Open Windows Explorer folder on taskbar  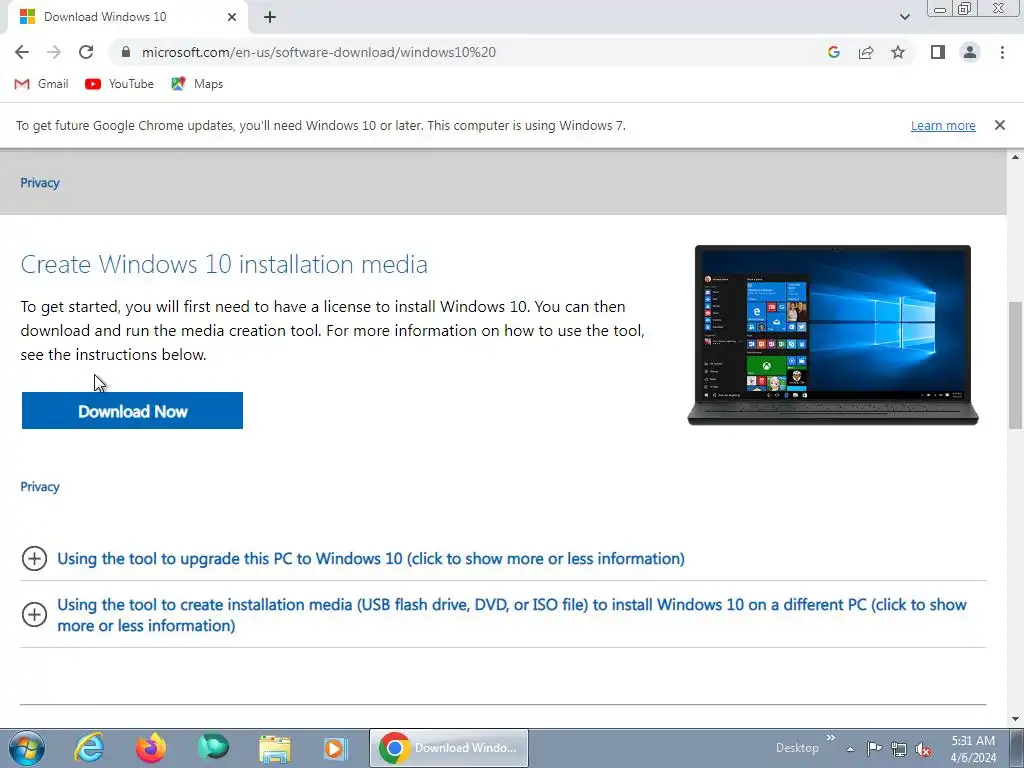coord(275,748)
